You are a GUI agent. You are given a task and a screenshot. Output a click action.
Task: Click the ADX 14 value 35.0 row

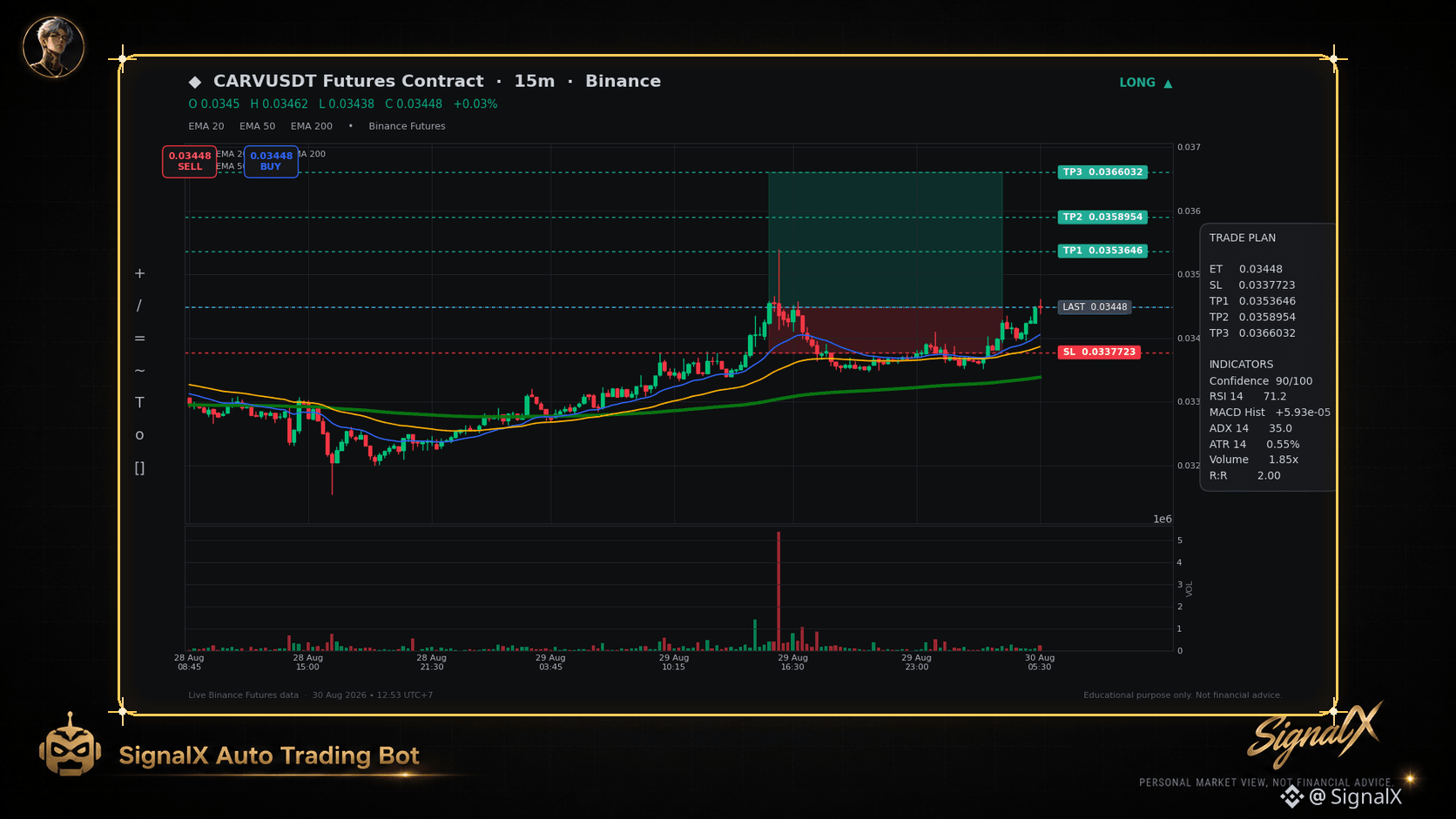tap(1250, 428)
